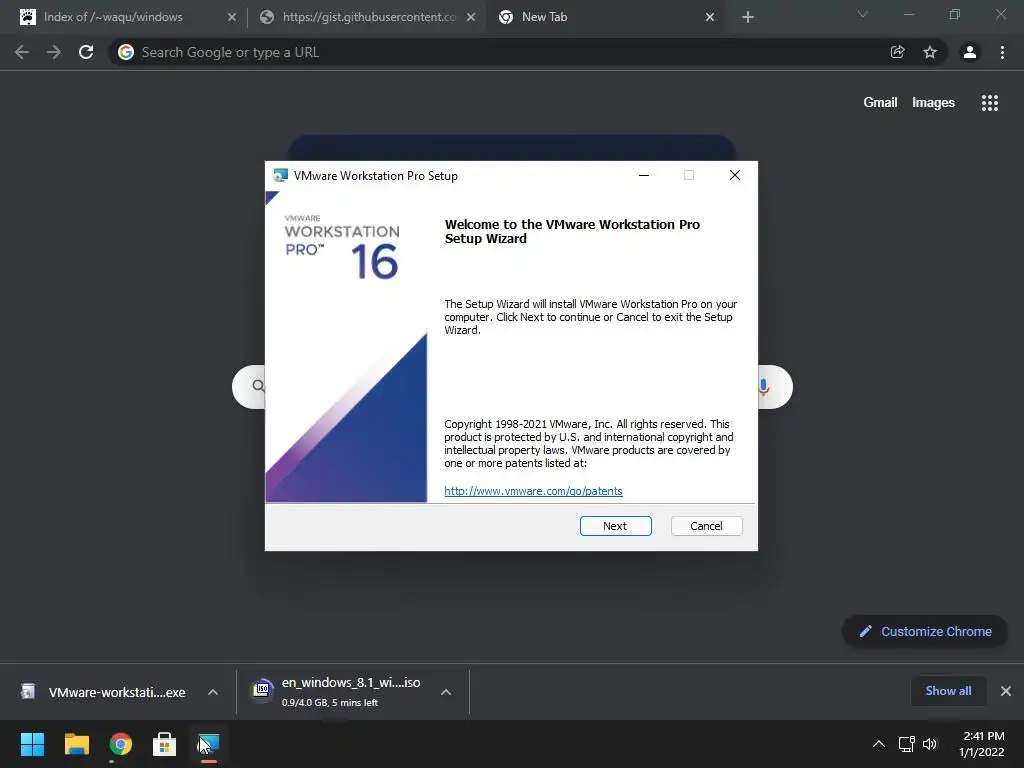Open Microsoft Store from taskbar
This screenshot has width=1024, height=768.
coord(164,744)
